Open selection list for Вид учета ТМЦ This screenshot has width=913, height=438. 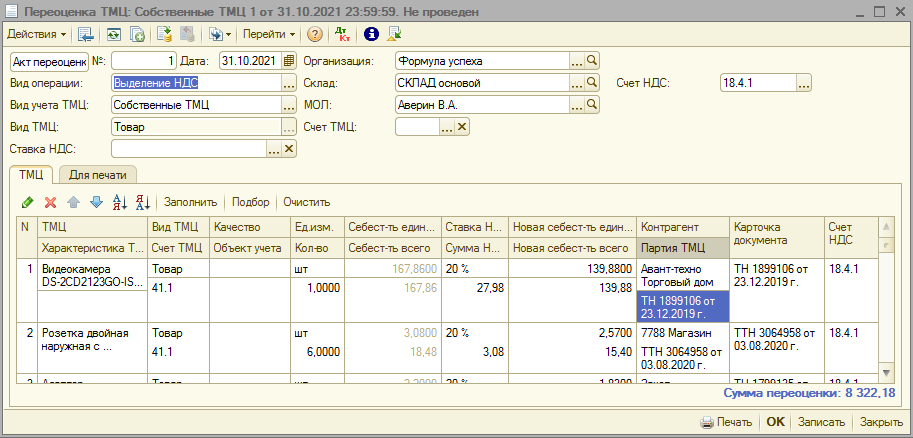pyautogui.click(x=290, y=105)
